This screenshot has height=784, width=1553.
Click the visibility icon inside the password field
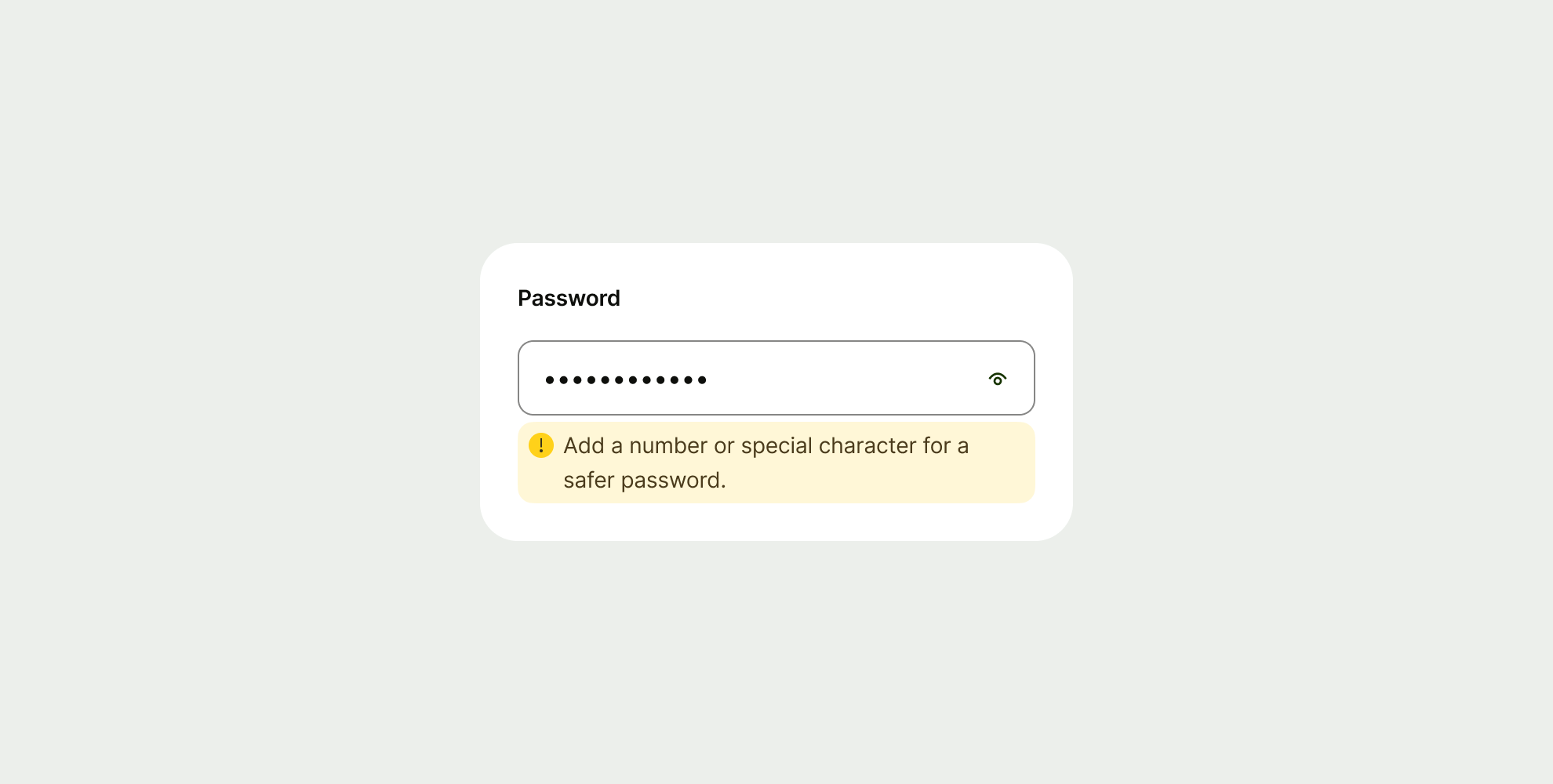tap(998, 378)
